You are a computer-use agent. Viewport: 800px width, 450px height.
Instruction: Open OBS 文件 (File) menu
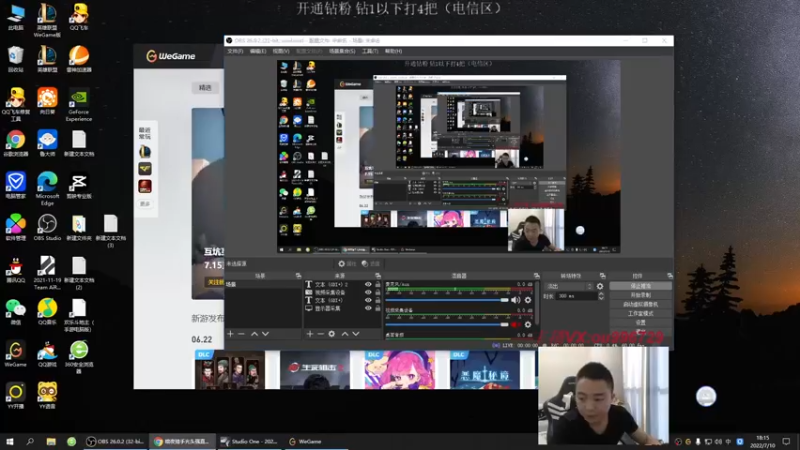coord(235,51)
